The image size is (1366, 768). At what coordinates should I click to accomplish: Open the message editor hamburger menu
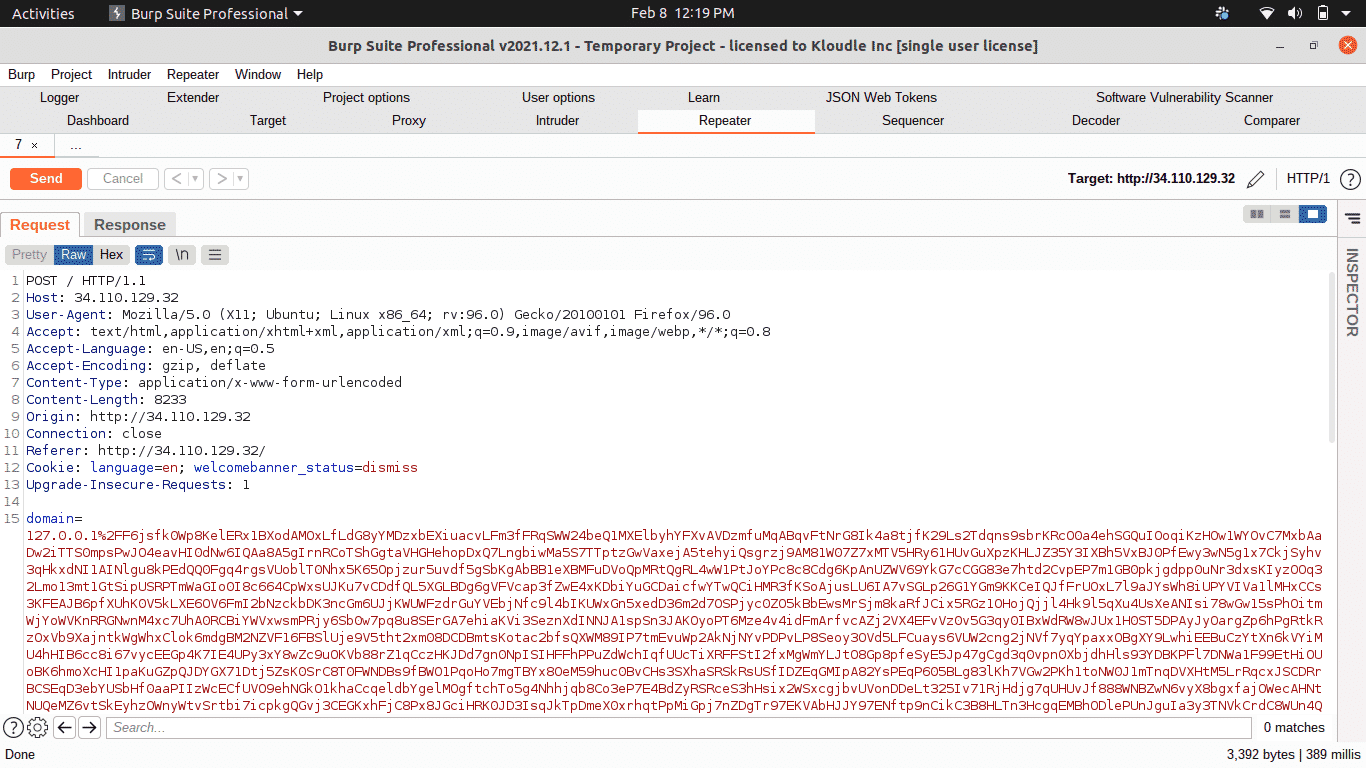(215, 255)
